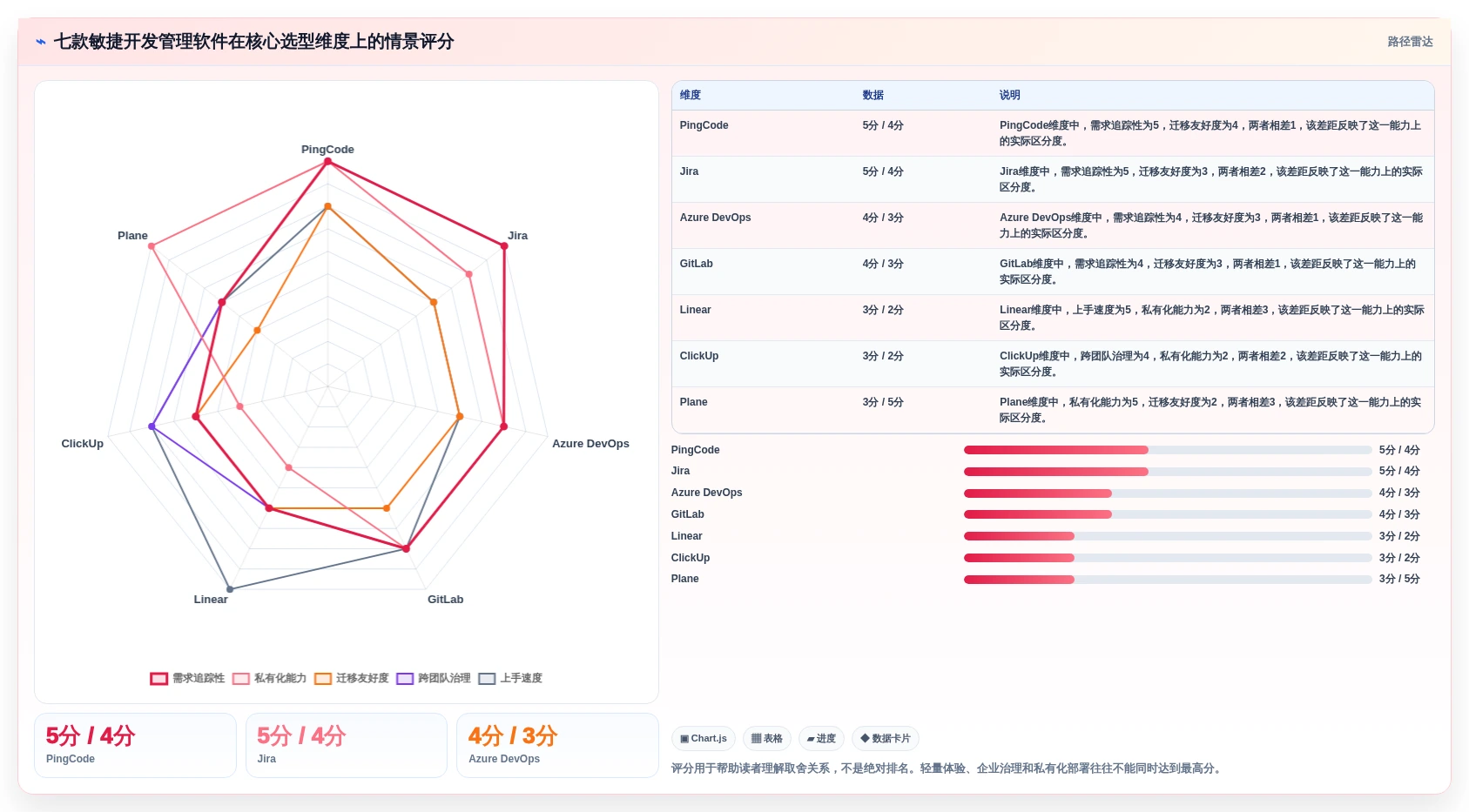Click the Azure DevOps progress bar
This screenshot has height=812, width=1469.
1168,493
